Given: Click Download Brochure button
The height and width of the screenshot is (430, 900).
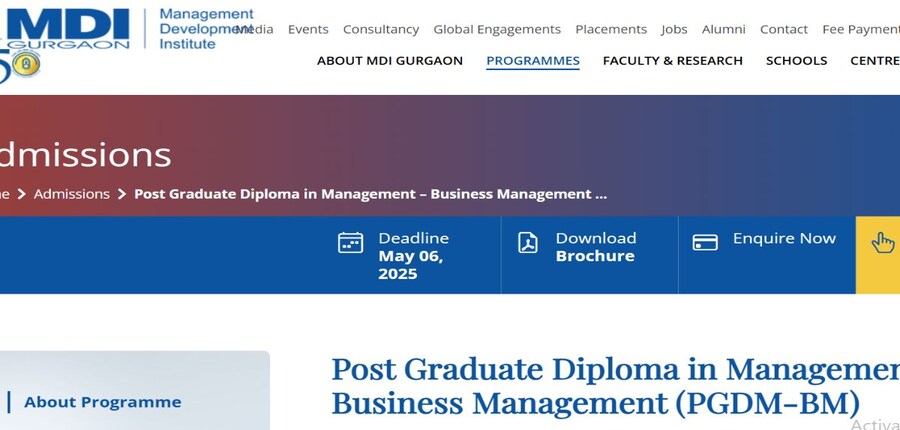Looking at the screenshot, I should coord(595,247).
